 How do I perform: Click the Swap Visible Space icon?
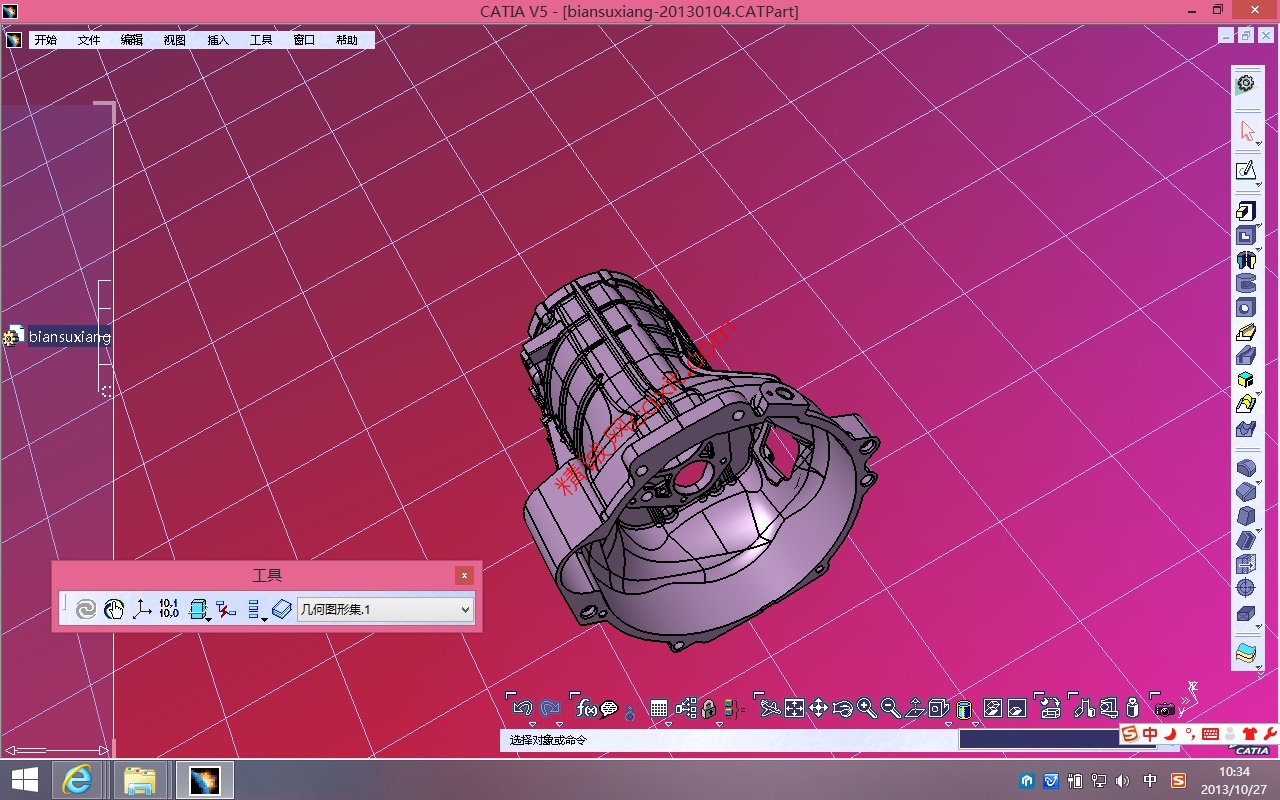(x=1017, y=708)
